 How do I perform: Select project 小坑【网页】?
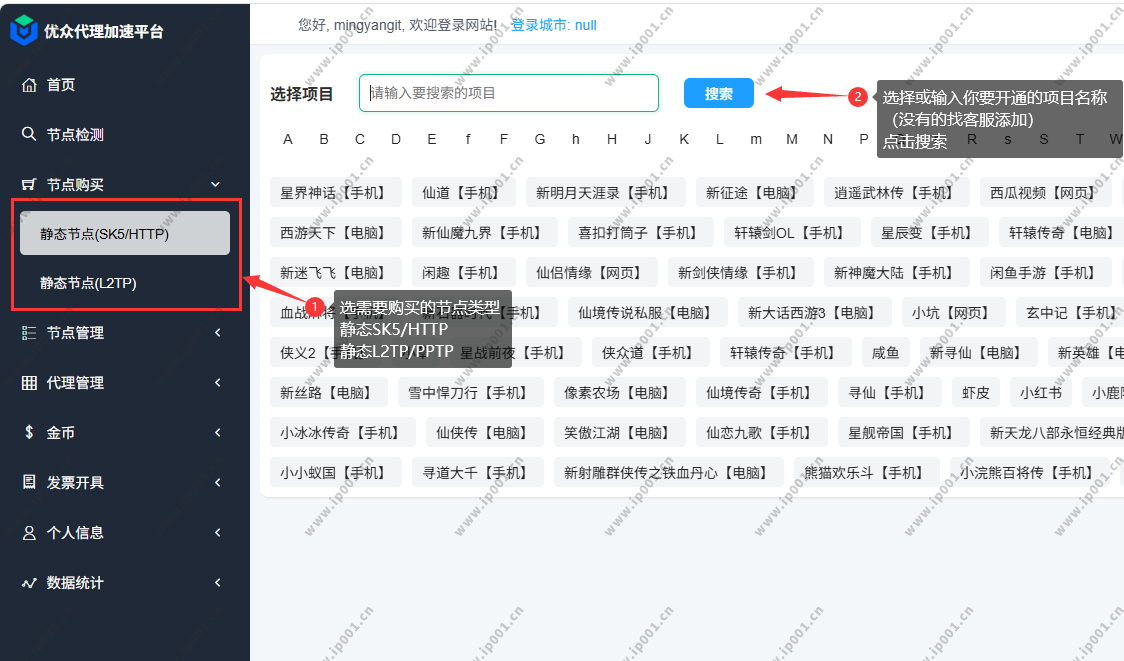(953, 313)
